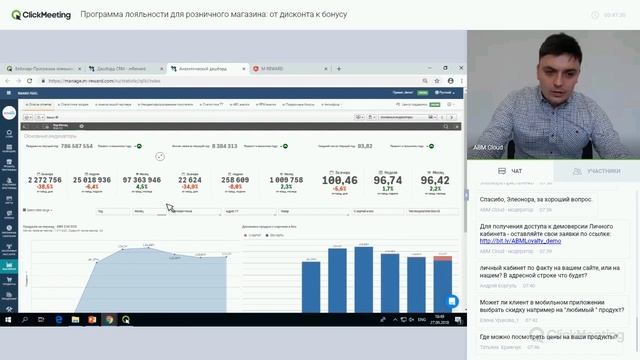Click the 96,74 weekly value
Screen dimensions: 640x360
point(388,180)
